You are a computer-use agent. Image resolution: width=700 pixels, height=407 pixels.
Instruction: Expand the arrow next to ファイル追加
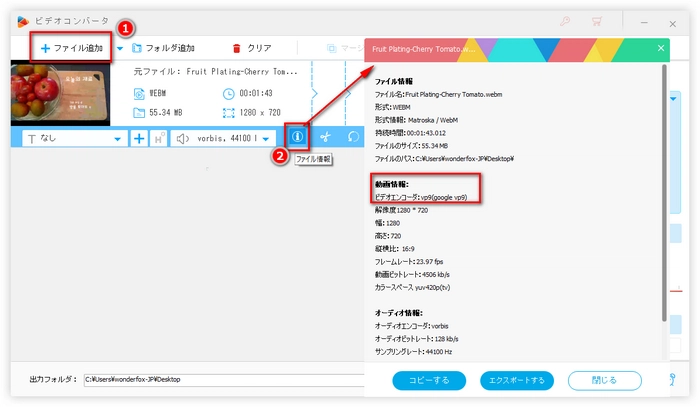[x=120, y=48]
